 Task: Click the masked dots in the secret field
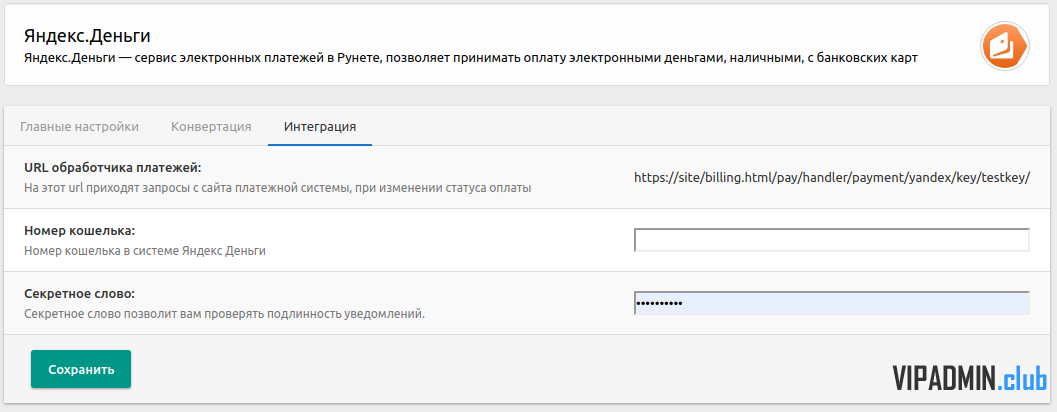[659, 303]
